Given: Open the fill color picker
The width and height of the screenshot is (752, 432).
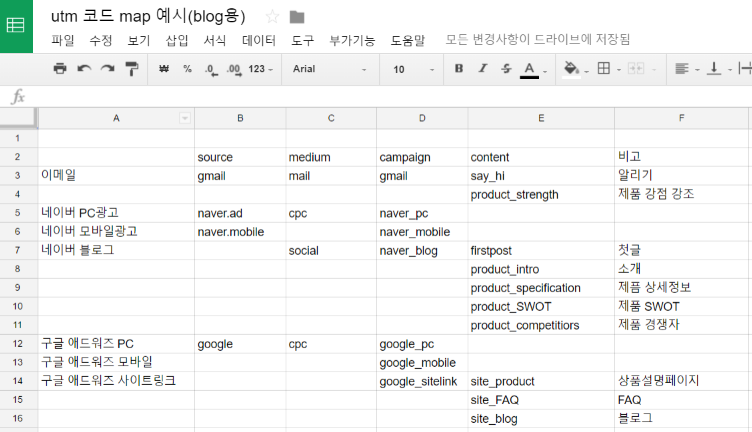Looking at the screenshot, I should tap(571, 70).
